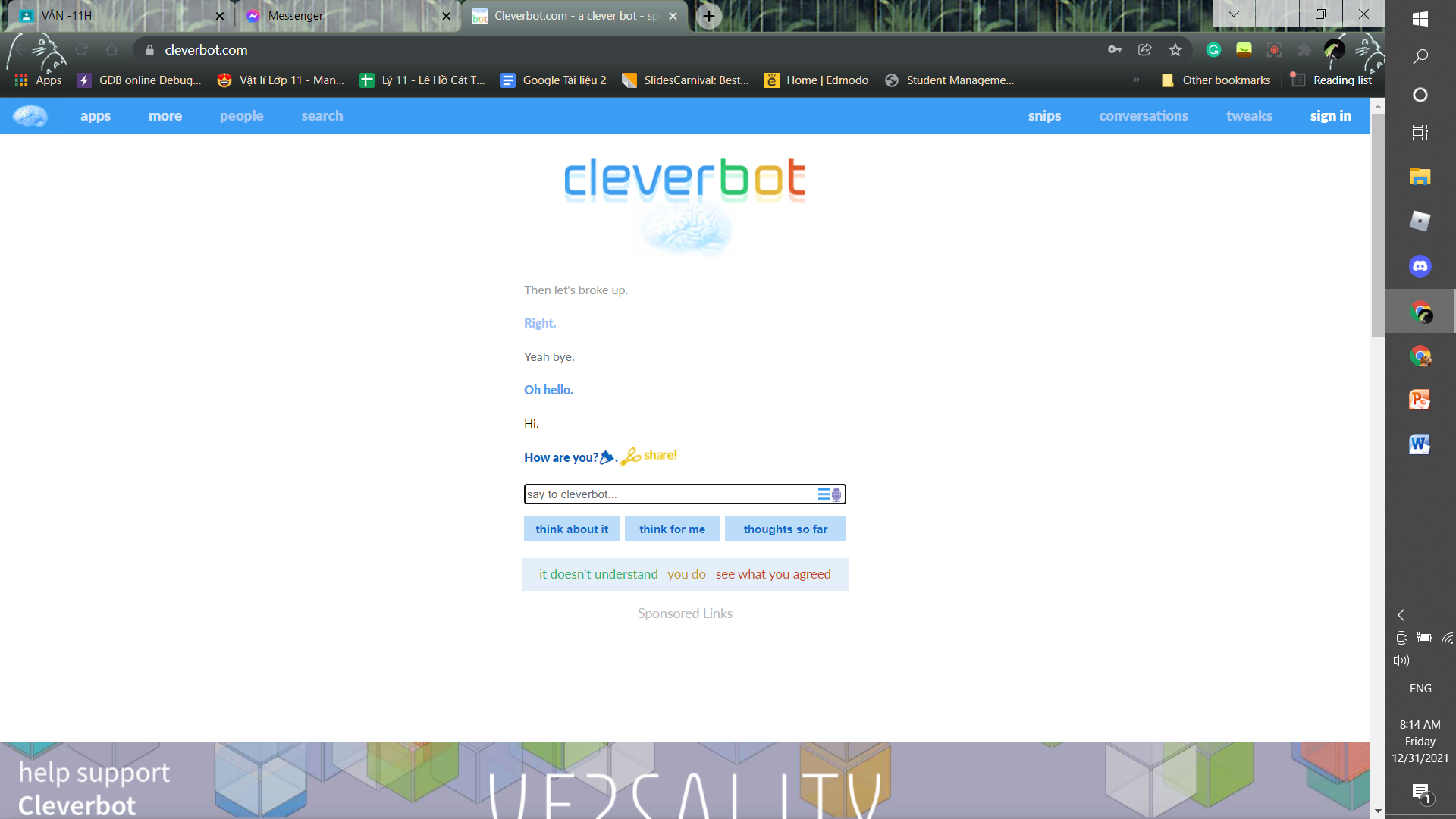Click the page vertical scrollbar thumb
Screen dimensions: 1456x819
[1378, 226]
